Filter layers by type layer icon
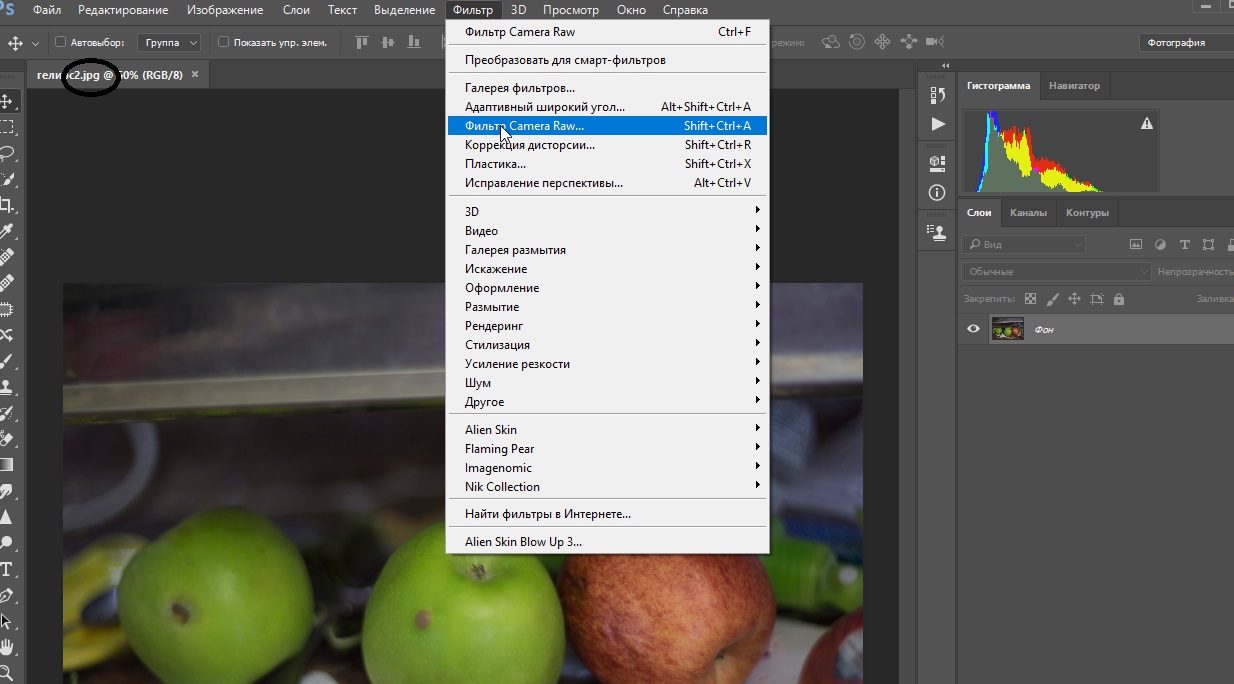 [x=1185, y=244]
